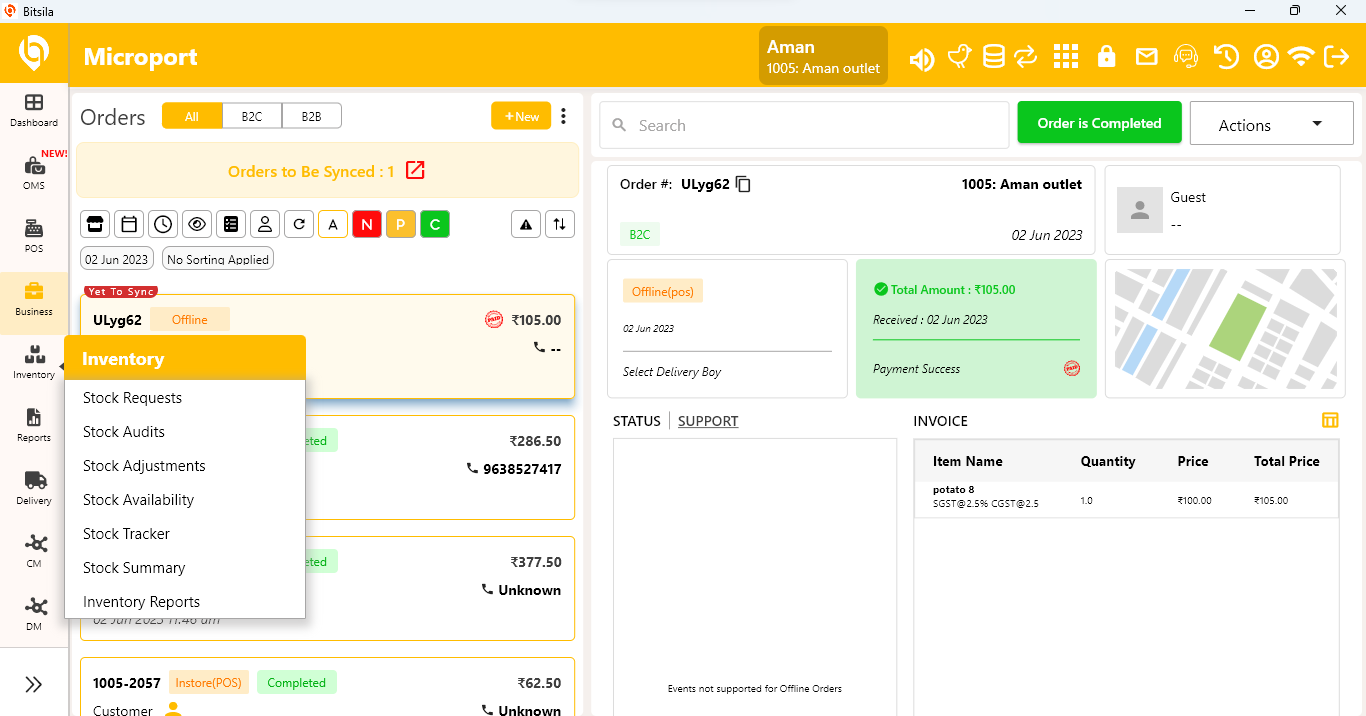The image size is (1366, 716).
Task: Click the sync arrows icon in header
Action: (x=1026, y=56)
